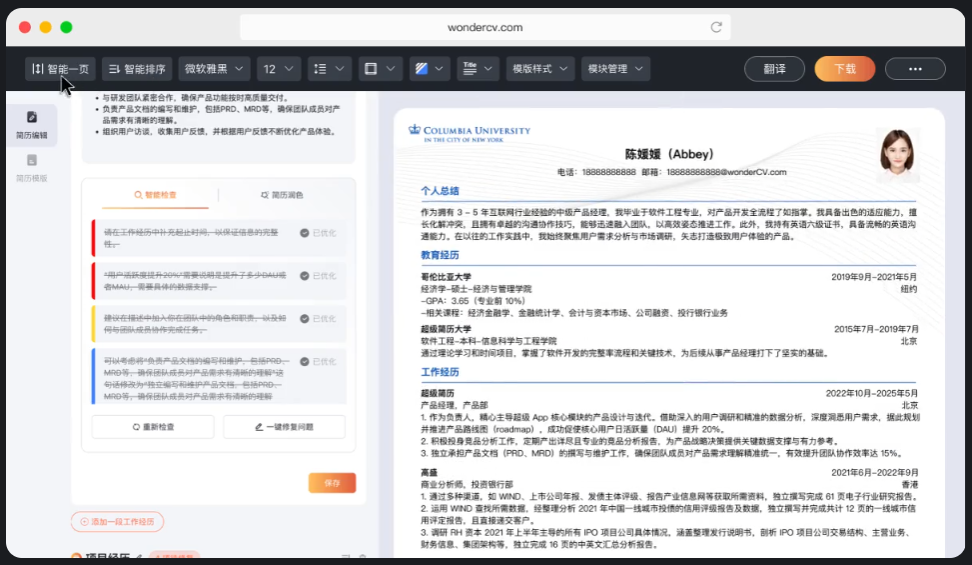
Task: Click the 智能排序 smart sort icon
Action: [114, 69]
